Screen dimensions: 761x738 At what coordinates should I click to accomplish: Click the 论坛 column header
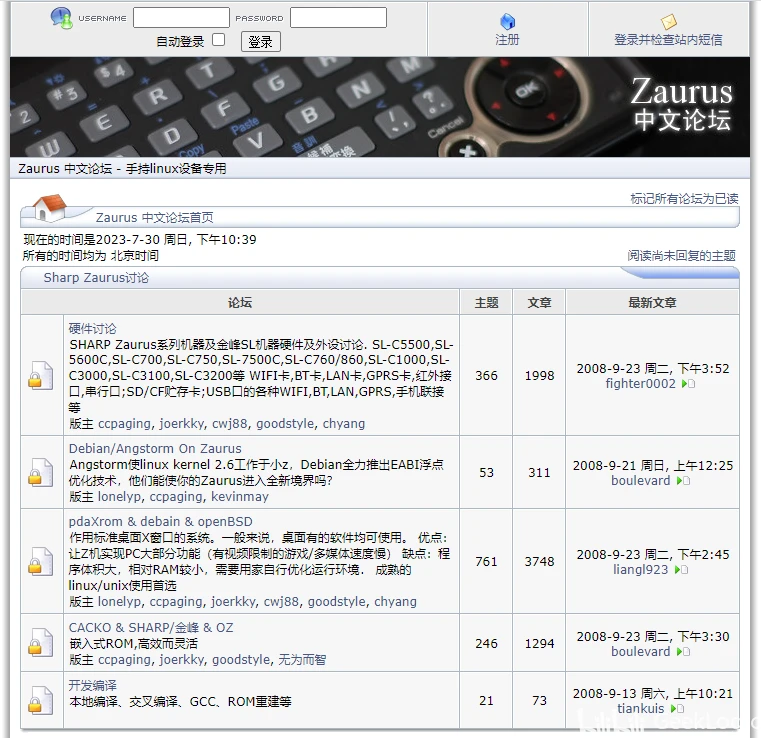point(240,302)
